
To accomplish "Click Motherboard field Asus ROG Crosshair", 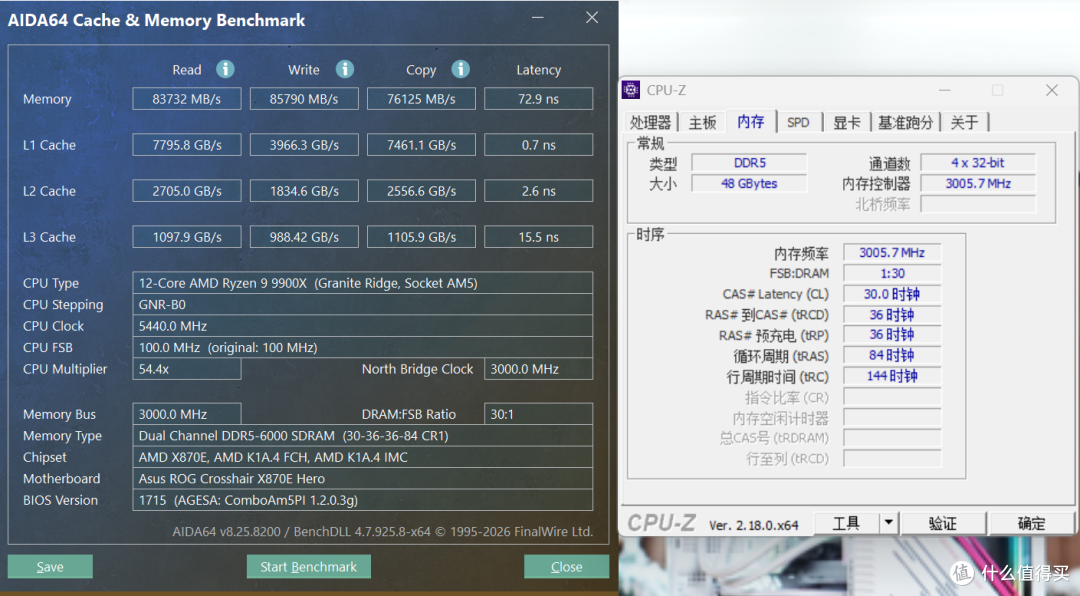I will (362, 478).
